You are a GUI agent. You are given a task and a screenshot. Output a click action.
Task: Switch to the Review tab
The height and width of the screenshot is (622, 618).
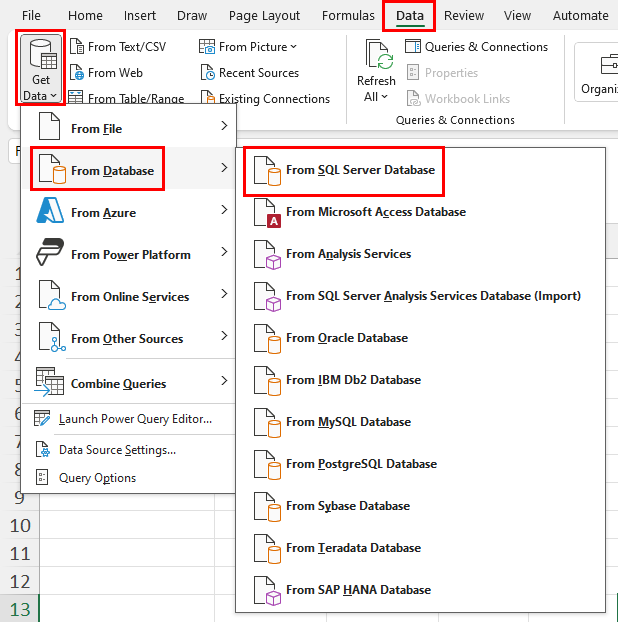click(464, 15)
